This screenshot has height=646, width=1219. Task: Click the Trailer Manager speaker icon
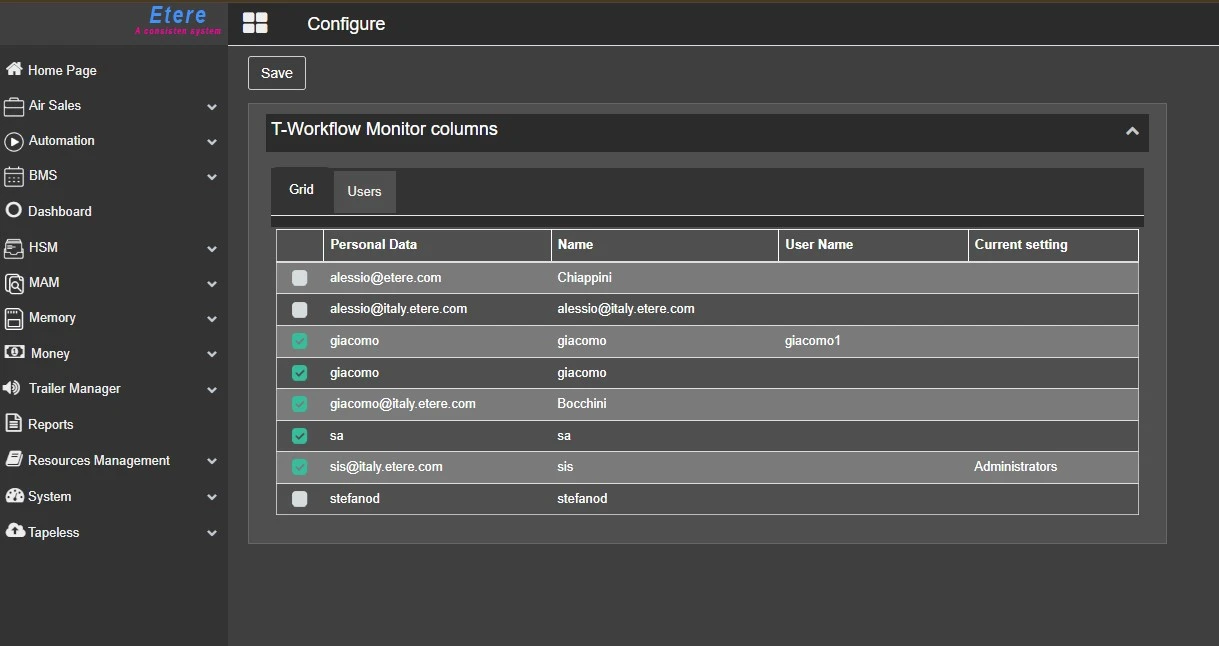tap(13, 389)
